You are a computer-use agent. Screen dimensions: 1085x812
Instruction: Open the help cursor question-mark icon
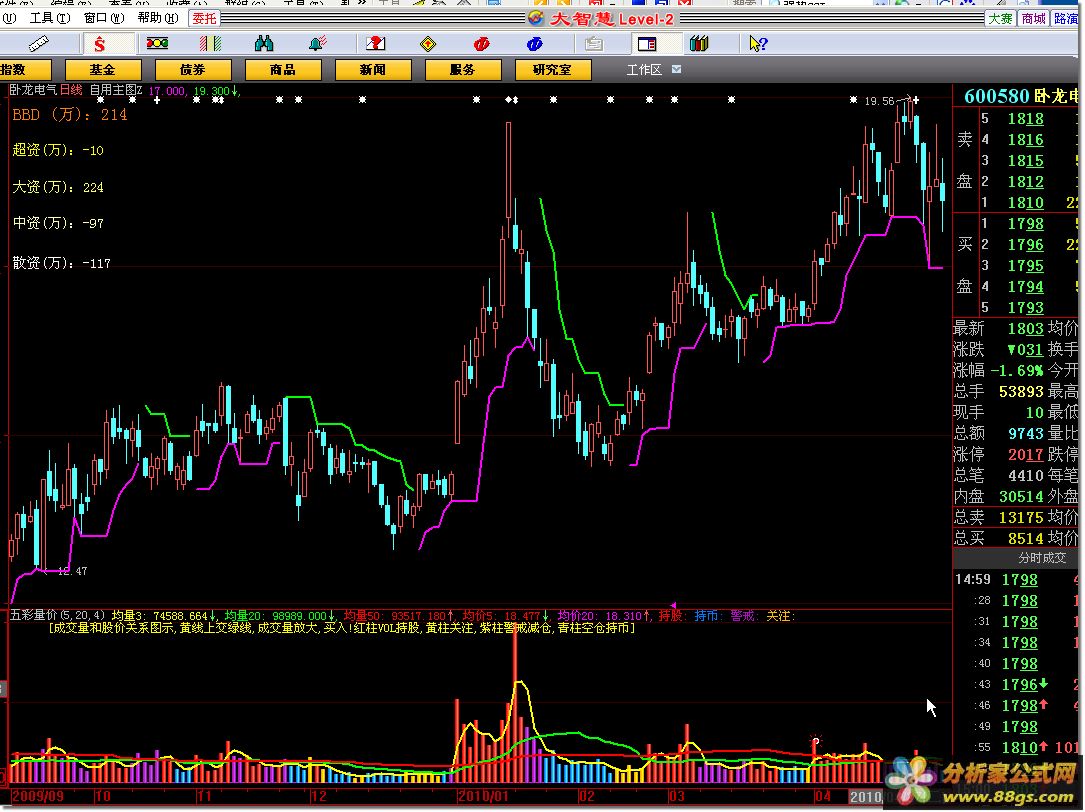click(x=759, y=44)
